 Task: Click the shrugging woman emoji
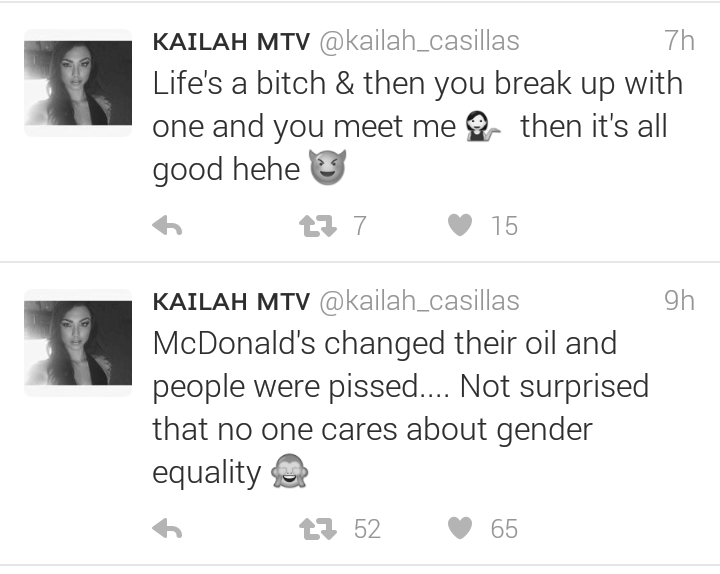482,126
